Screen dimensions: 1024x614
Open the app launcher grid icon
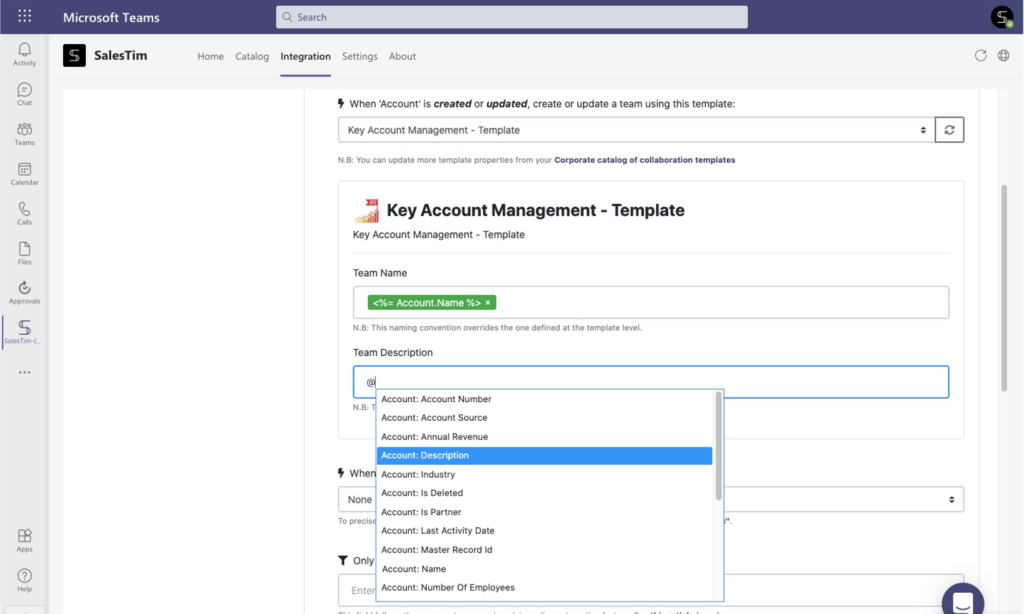coord(24,16)
